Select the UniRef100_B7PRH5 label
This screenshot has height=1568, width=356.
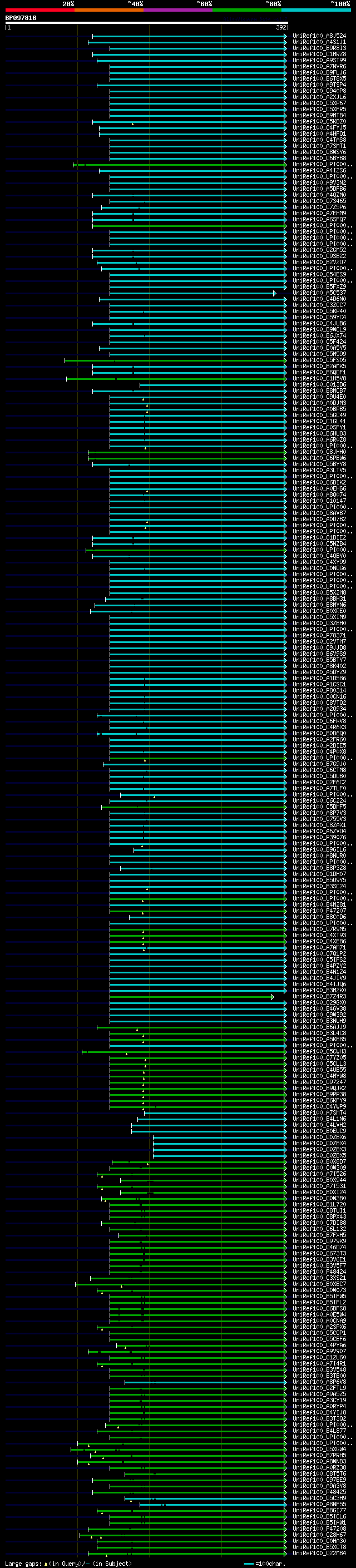click(319, 1455)
